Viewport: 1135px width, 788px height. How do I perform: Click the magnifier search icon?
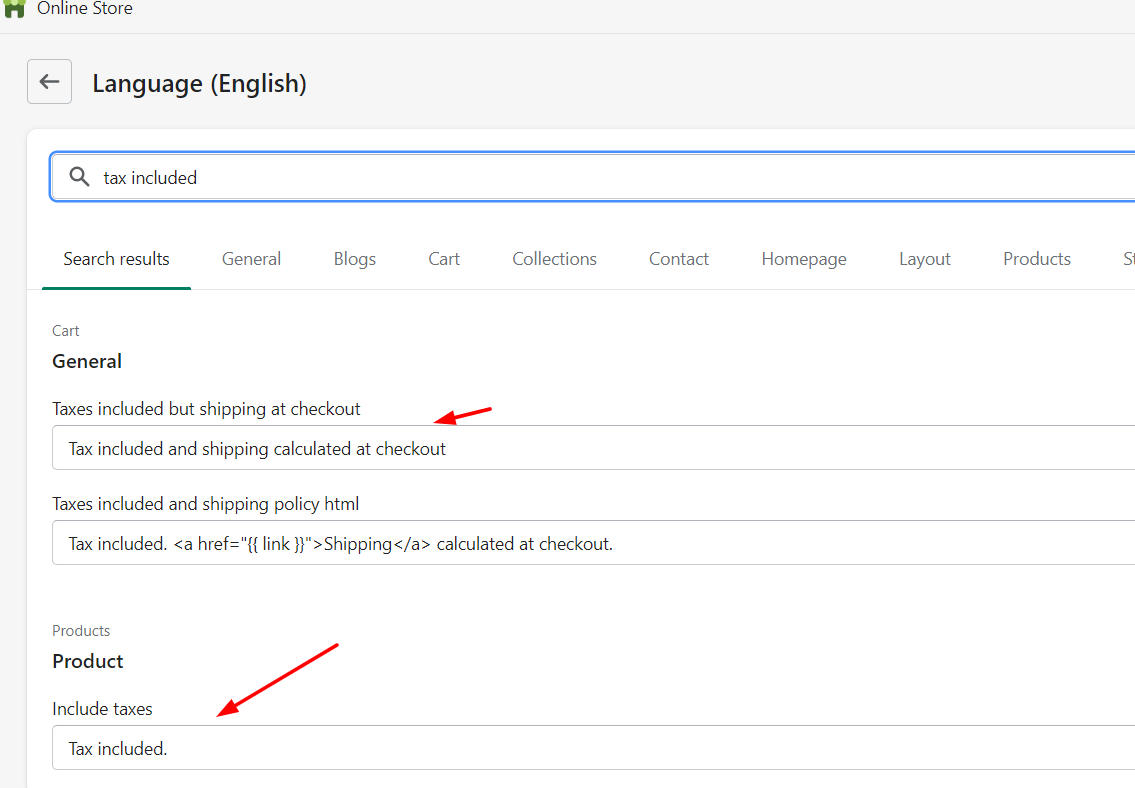point(79,177)
